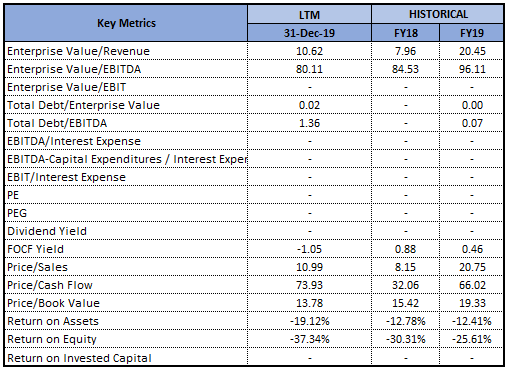508x370 pixels.
Task: Select the Key Metrics header cell
Action: point(126,23)
